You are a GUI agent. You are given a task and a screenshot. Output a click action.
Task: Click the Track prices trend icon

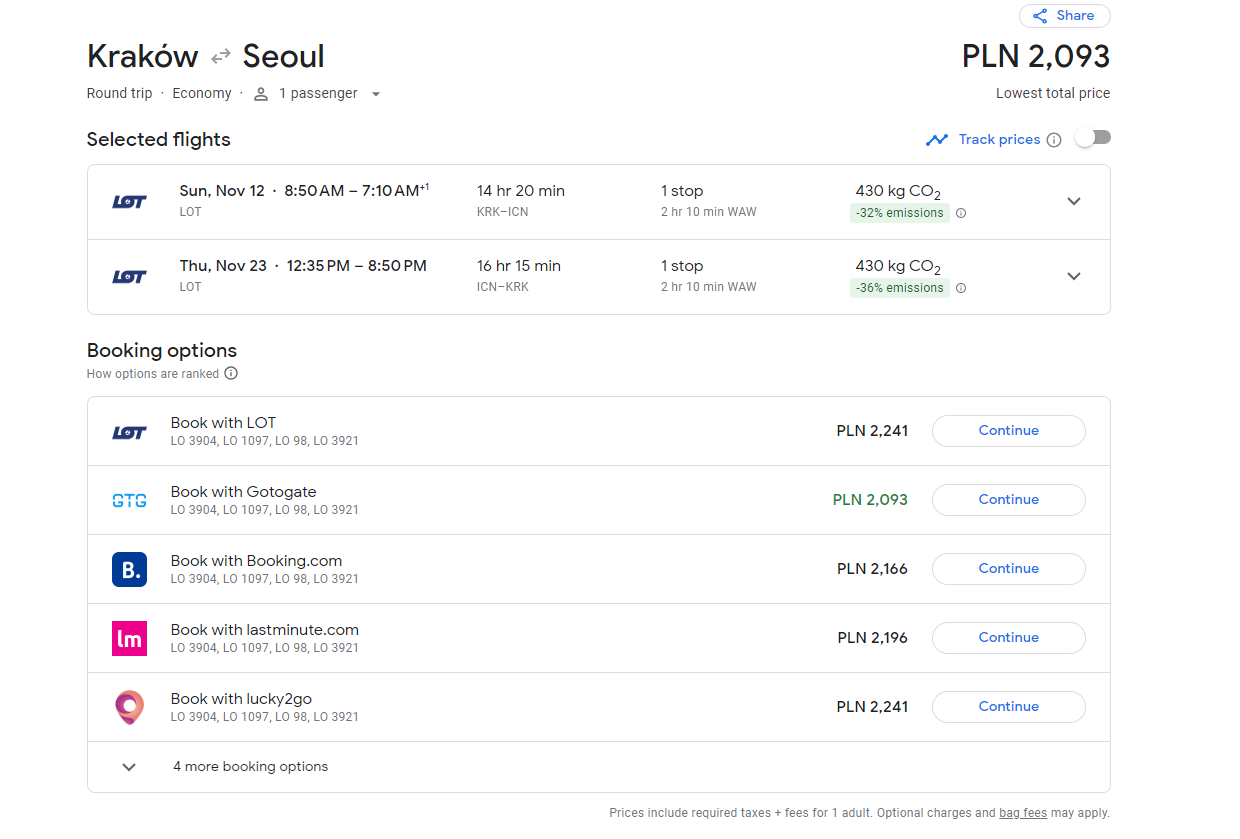point(937,140)
